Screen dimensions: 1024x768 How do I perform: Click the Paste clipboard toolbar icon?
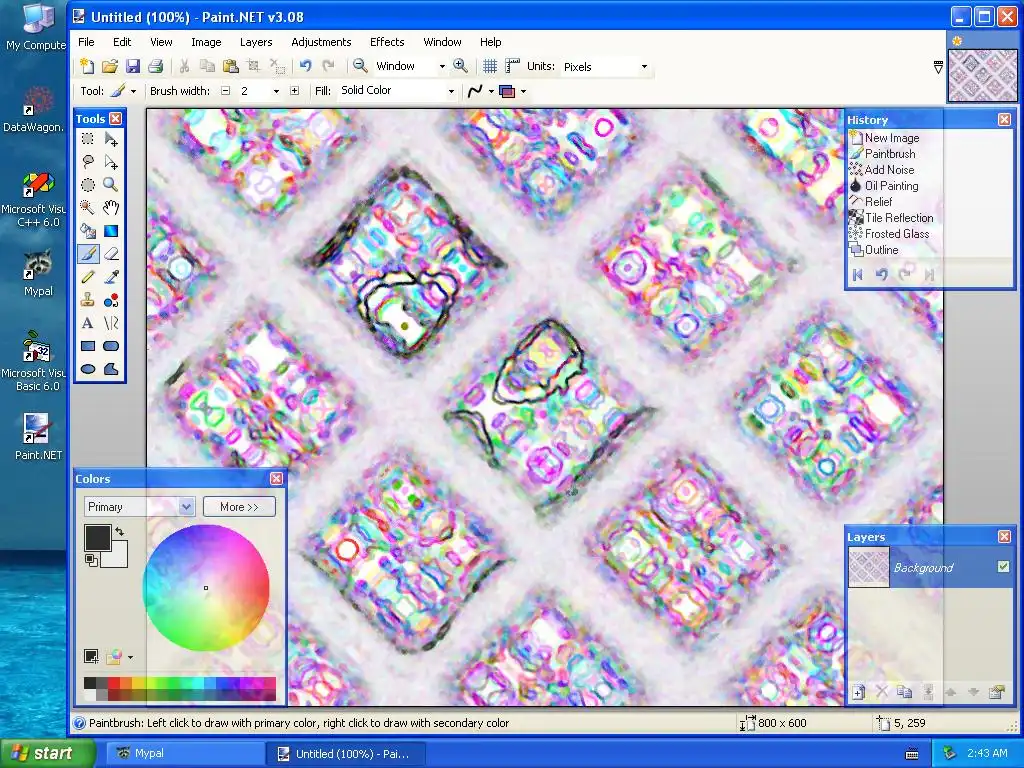(230, 66)
